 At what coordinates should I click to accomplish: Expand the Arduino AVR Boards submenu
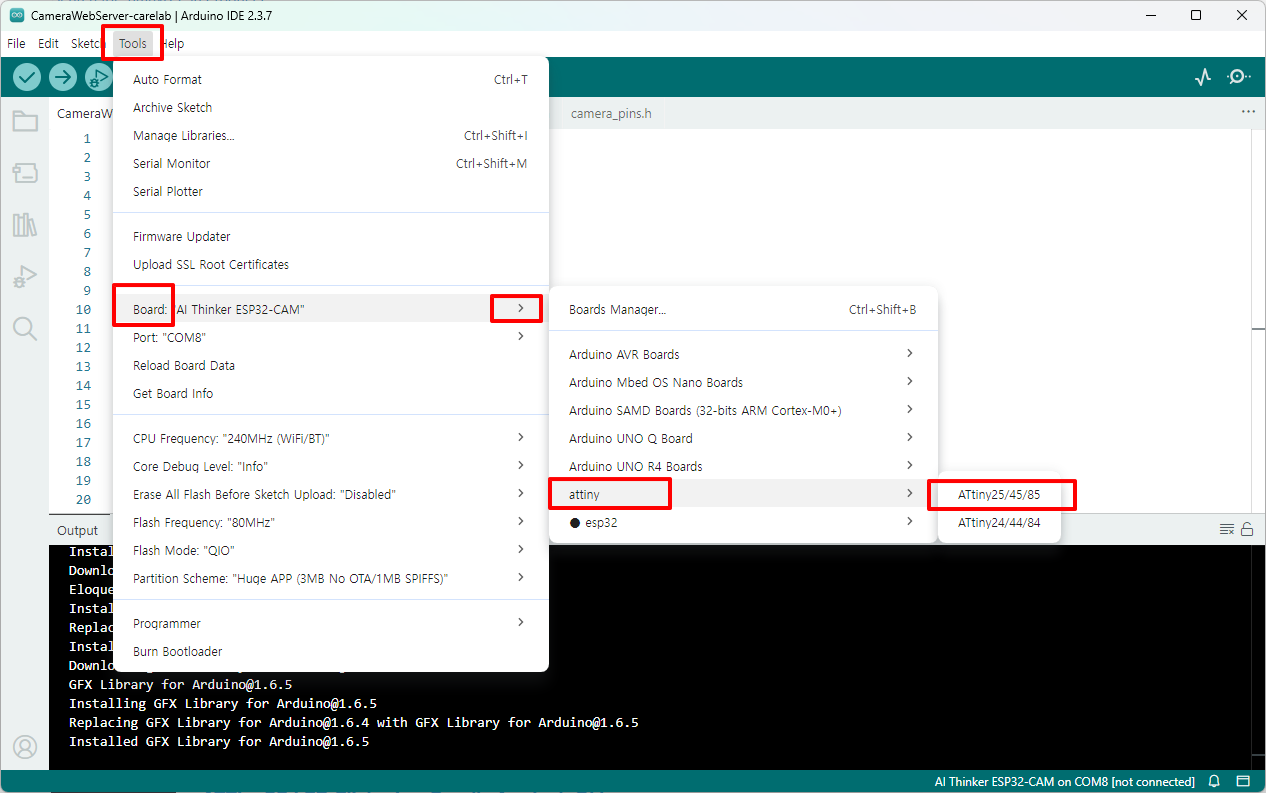pyautogui.click(x=743, y=354)
